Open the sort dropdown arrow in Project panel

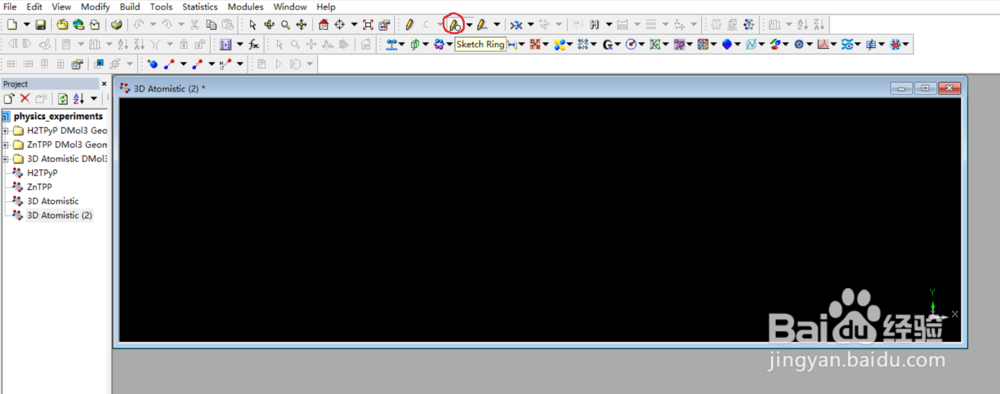(94, 98)
